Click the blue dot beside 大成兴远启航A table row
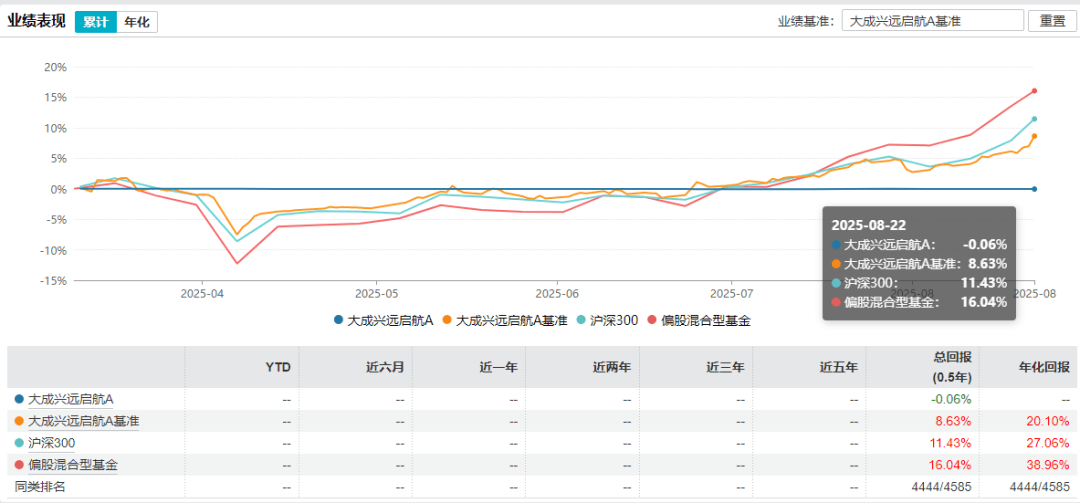 pyautogui.click(x=19, y=399)
